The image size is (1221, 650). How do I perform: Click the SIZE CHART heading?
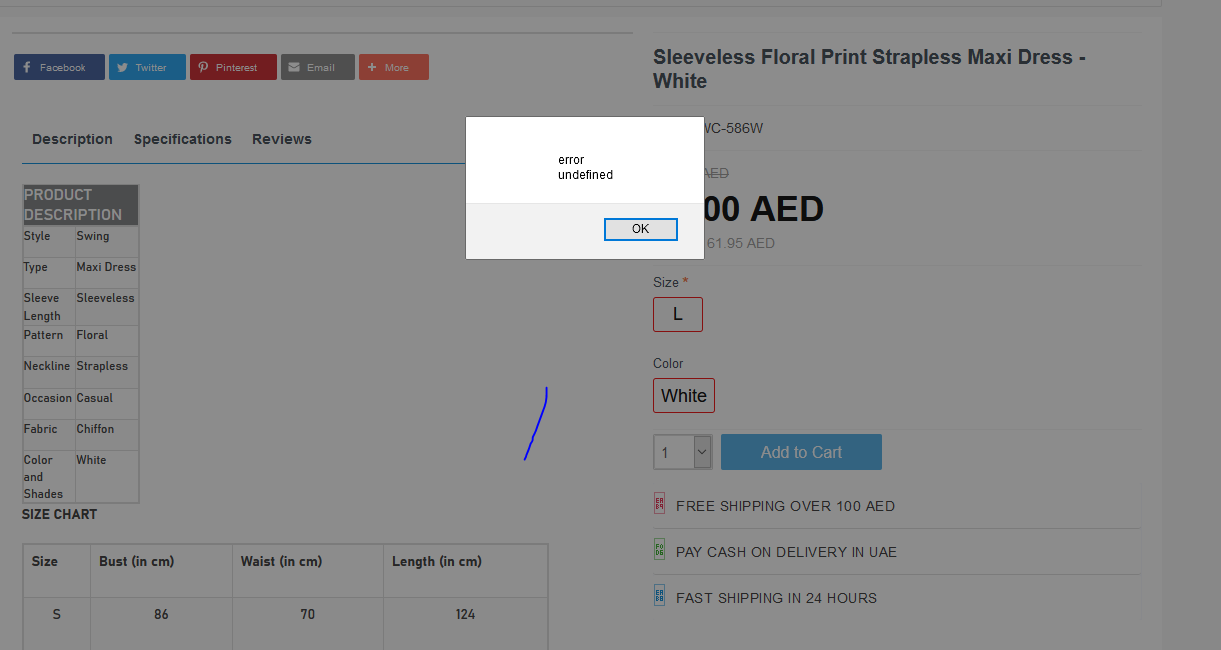tap(60, 514)
